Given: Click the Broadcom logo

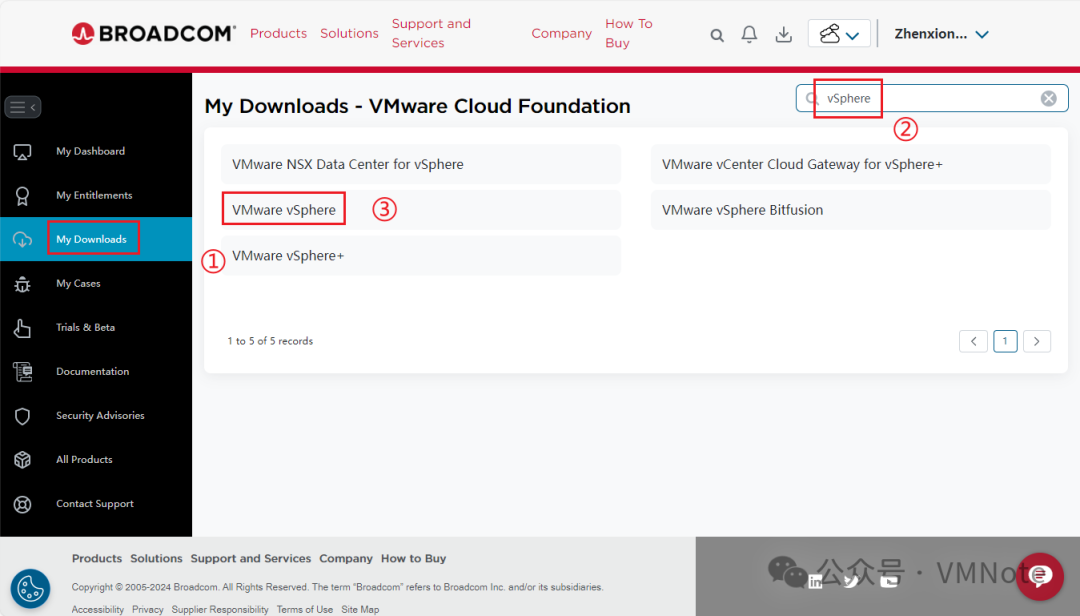Looking at the screenshot, I should 154,33.
